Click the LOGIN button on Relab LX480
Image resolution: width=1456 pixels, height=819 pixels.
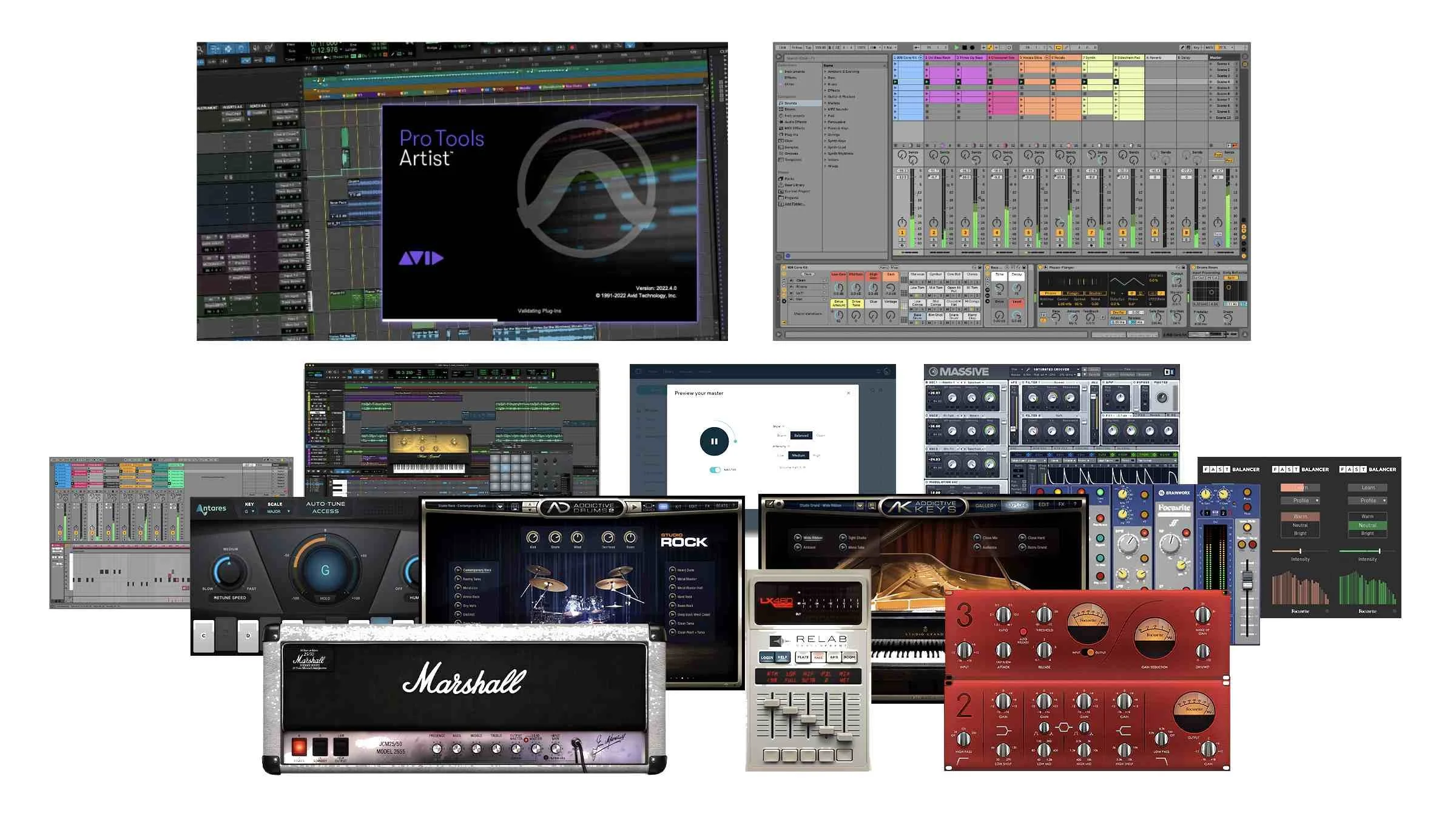767,657
